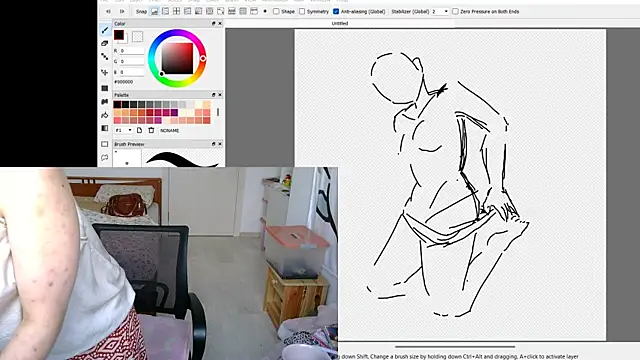Click the canvas horizontal scrollbar
This screenshot has height=360, width=640.
455,347
